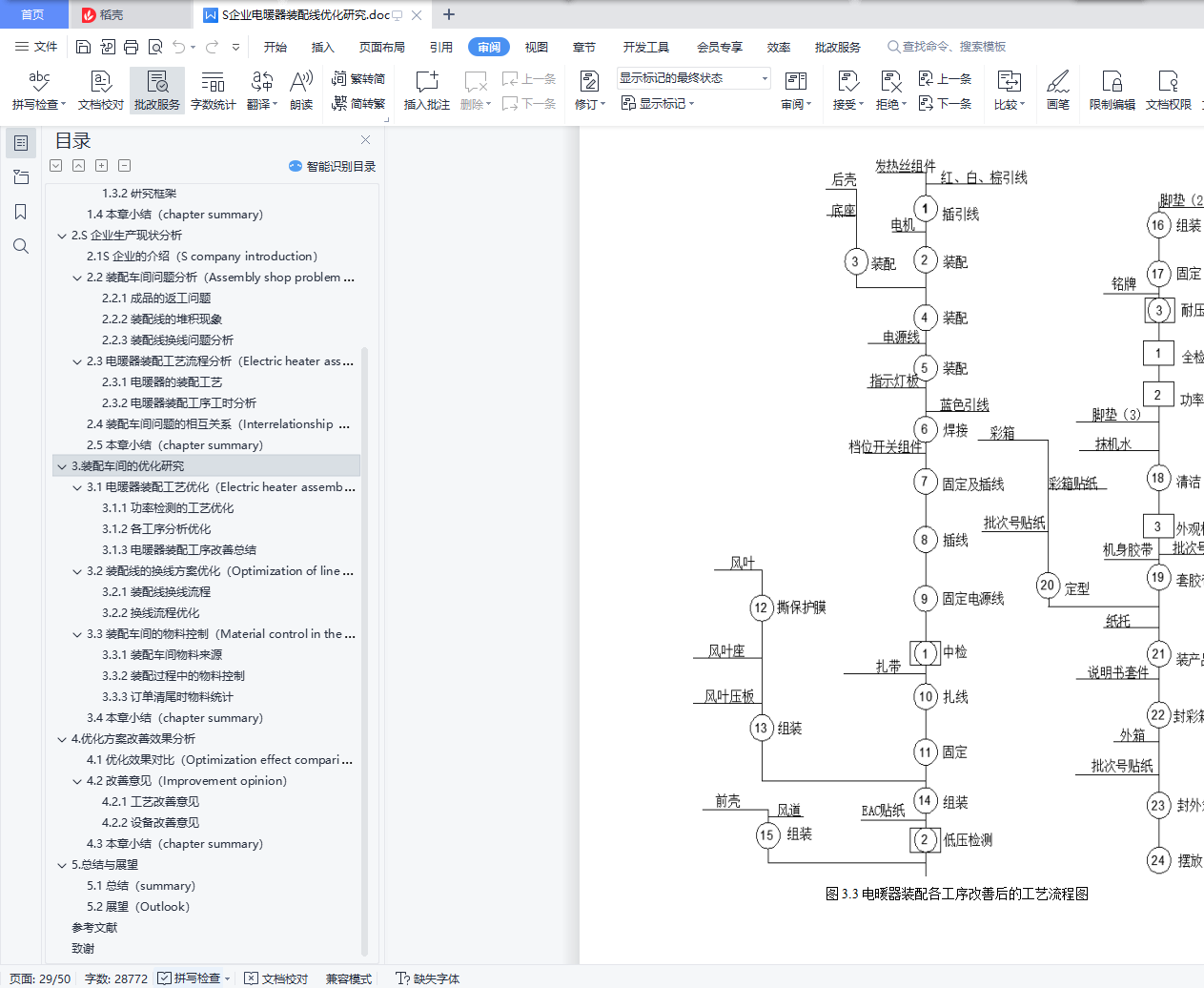The width and height of the screenshot is (1204, 988).
Task: Go to 4.2.1 工艺改善意见 heading
Action: point(151,802)
